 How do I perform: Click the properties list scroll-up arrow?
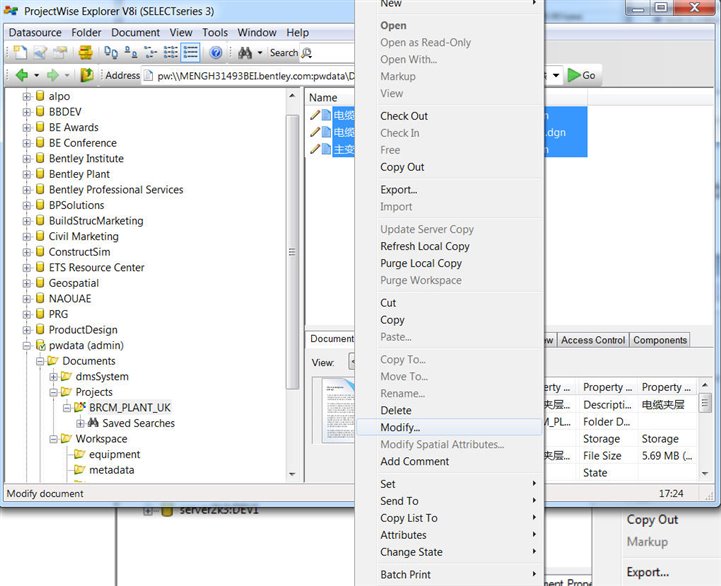[x=704, y=385]
